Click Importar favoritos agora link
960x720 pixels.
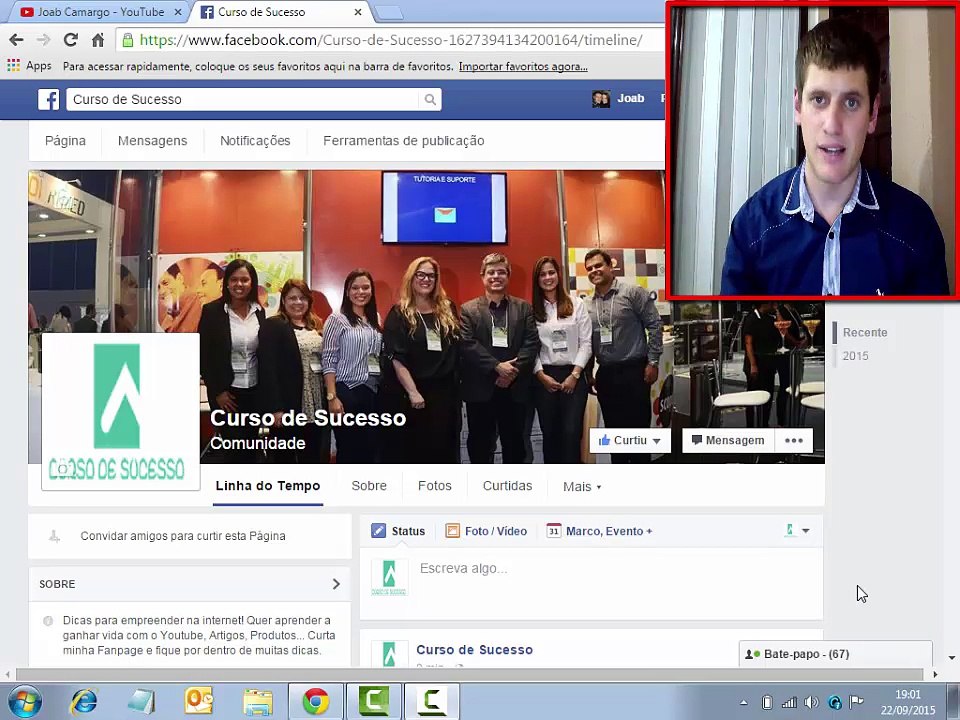click(523, 66)
